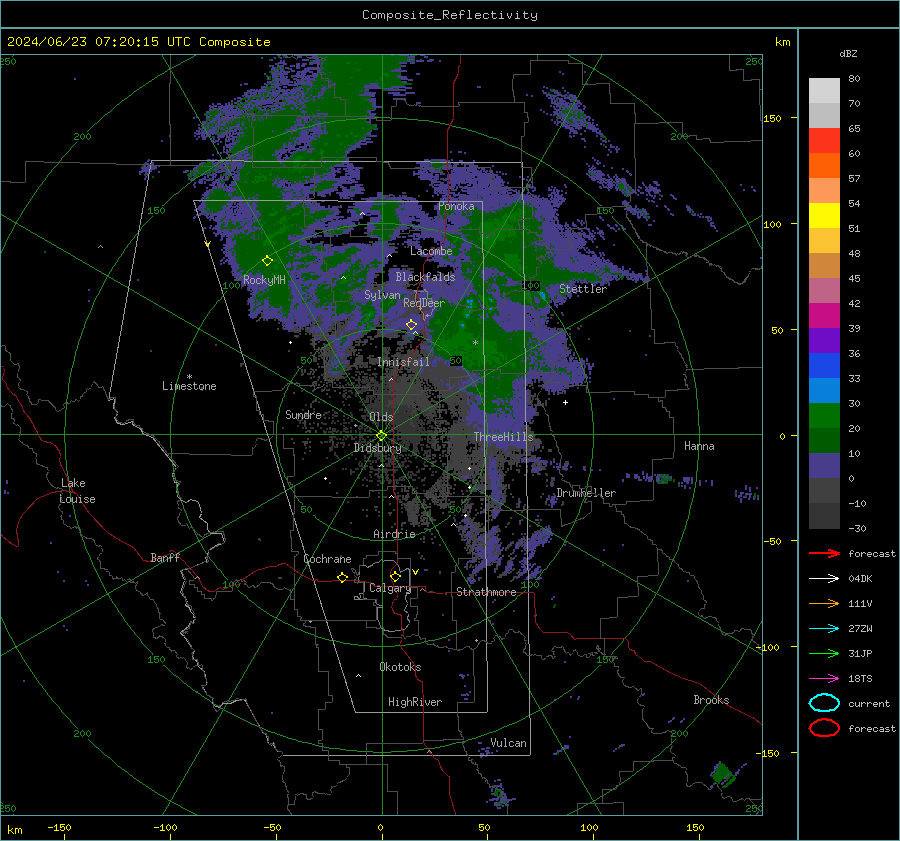Click the ThreeHills city label
Image resolution: width=900 pixels, height=841 pixels.
503,437
